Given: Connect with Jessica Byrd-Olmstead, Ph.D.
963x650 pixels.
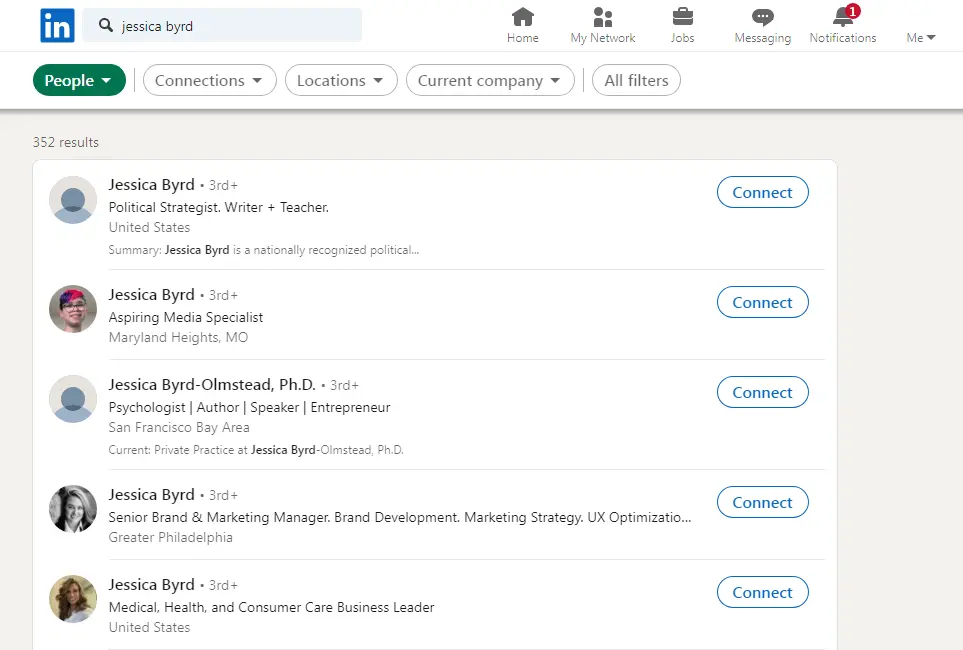Looking at the screenshot, I should [x=762, y=393].
